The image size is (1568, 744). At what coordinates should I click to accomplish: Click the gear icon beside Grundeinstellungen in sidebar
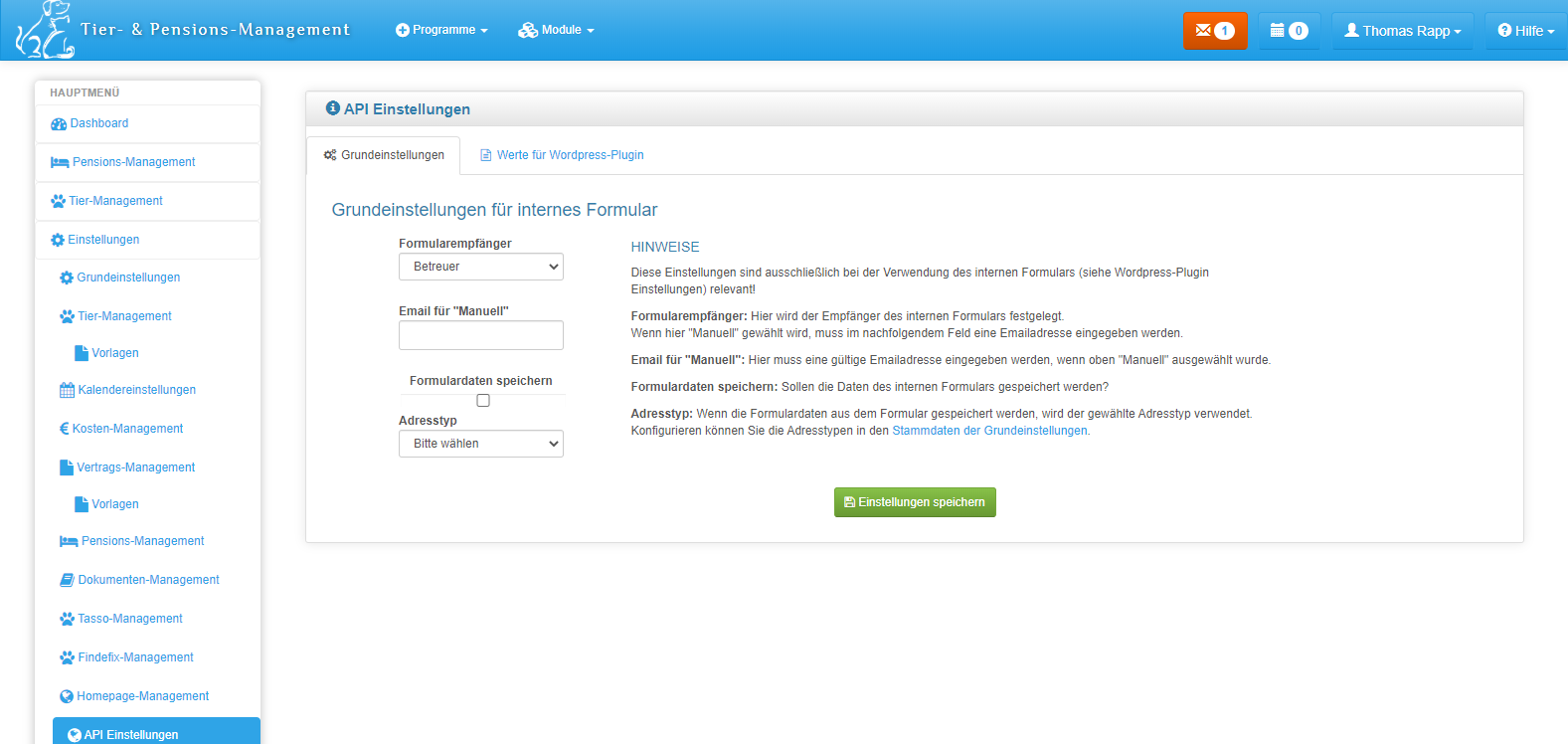click(67, 278)
